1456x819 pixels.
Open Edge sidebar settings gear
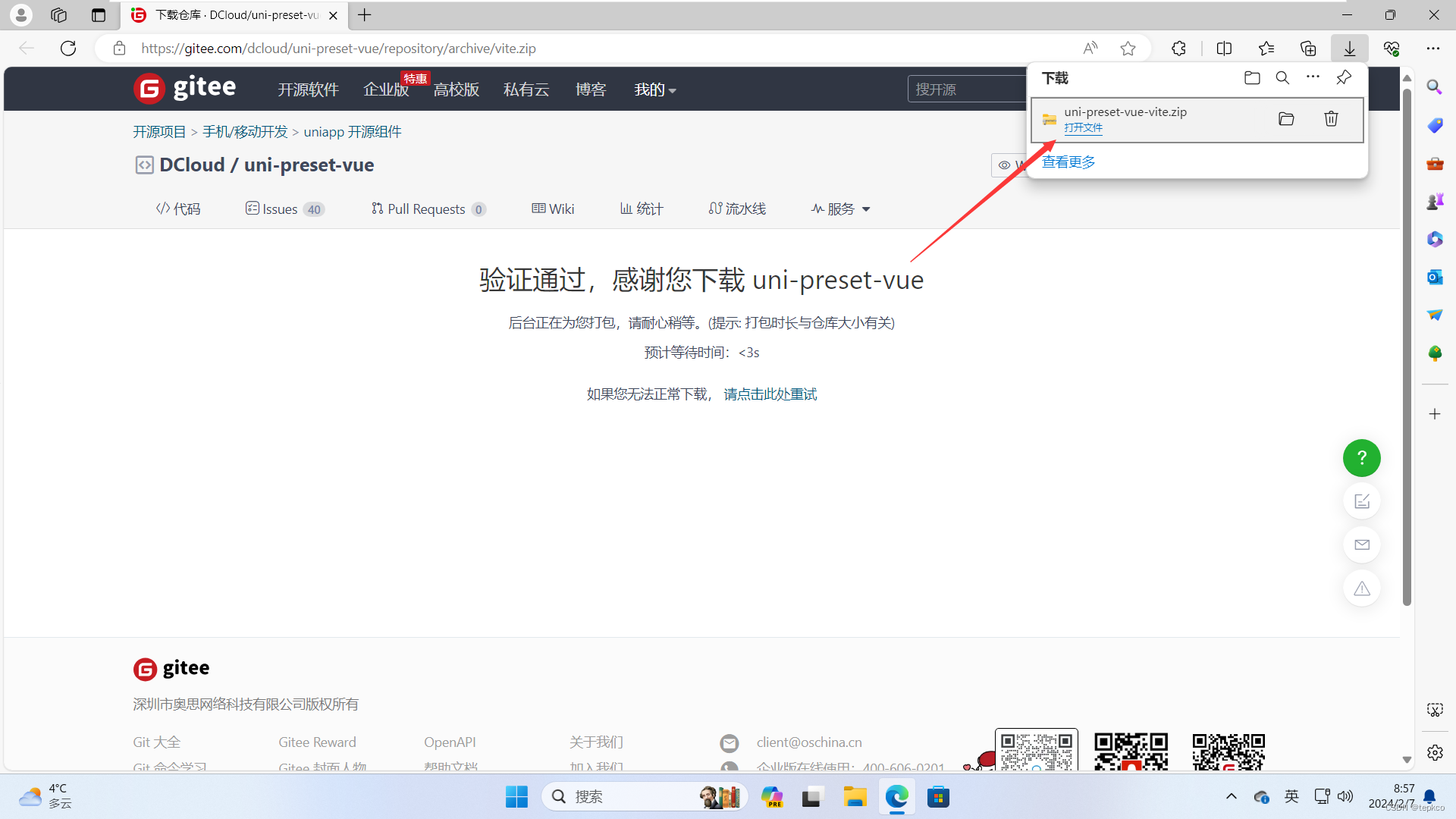click(1435, 752)
